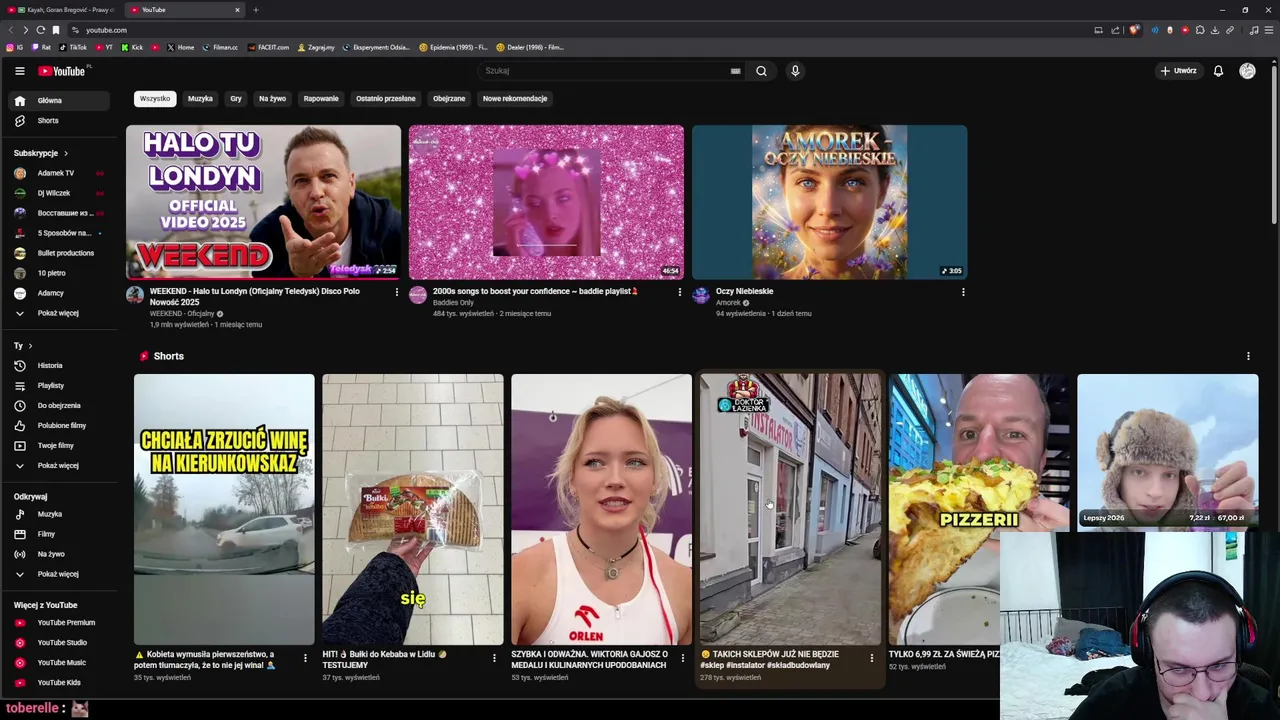Open the Główna home item

pos(59,101)
